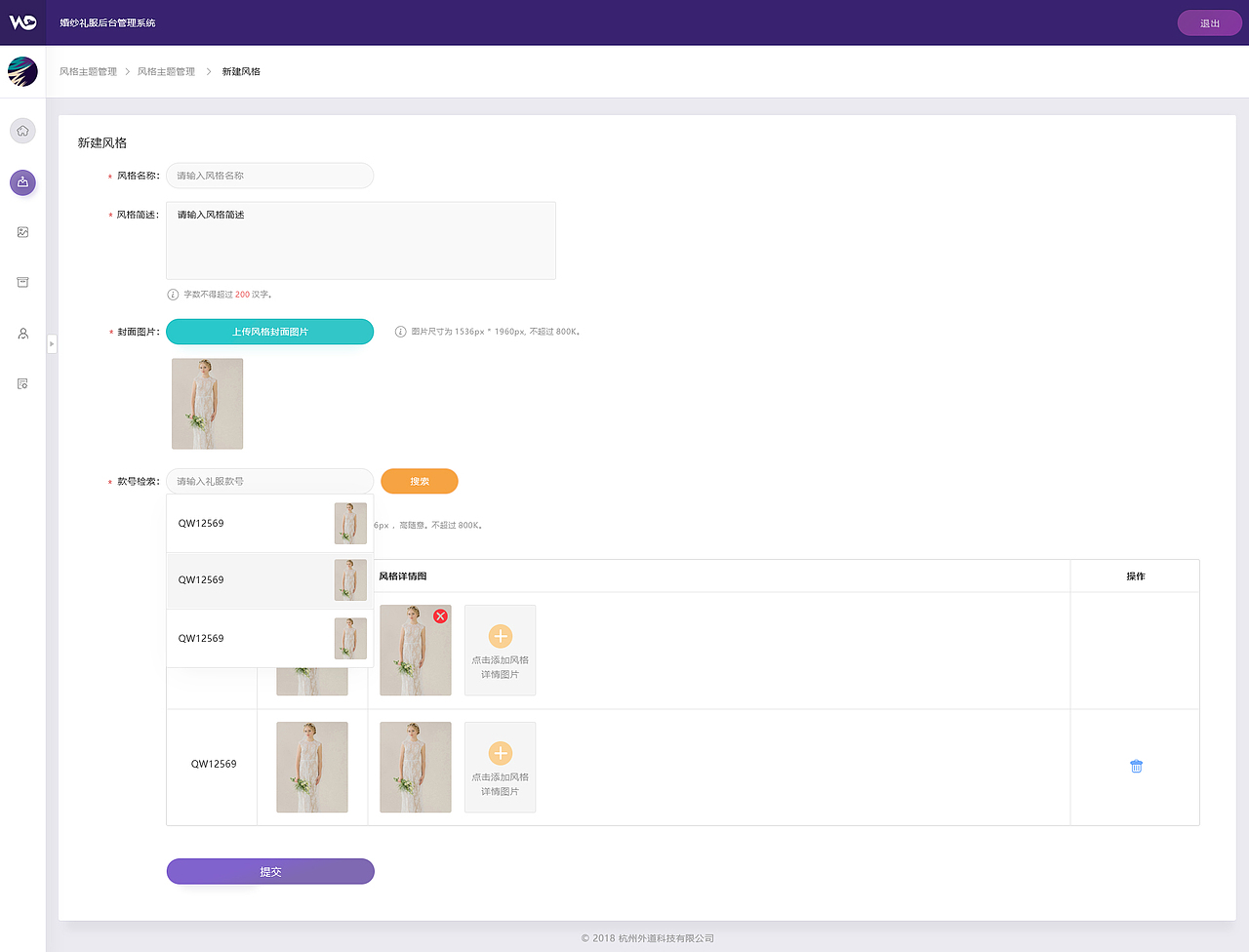Open detail image thumbnail with red X
This screenshot has height=952, width=1249.
click(416, 650)
